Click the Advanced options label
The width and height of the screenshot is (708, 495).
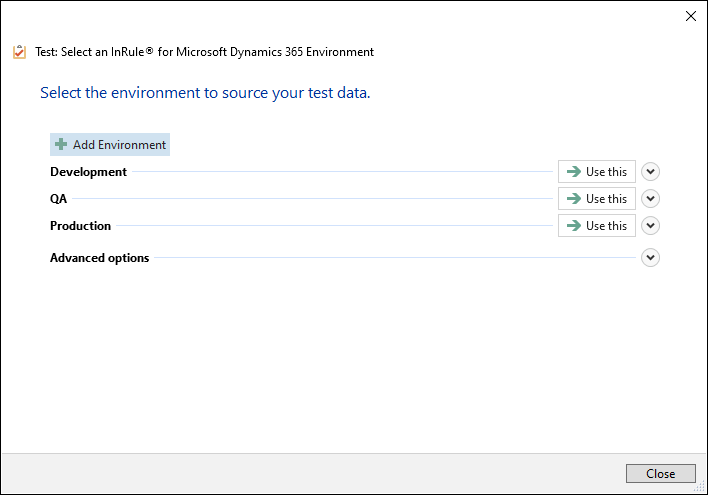(99, 258)
